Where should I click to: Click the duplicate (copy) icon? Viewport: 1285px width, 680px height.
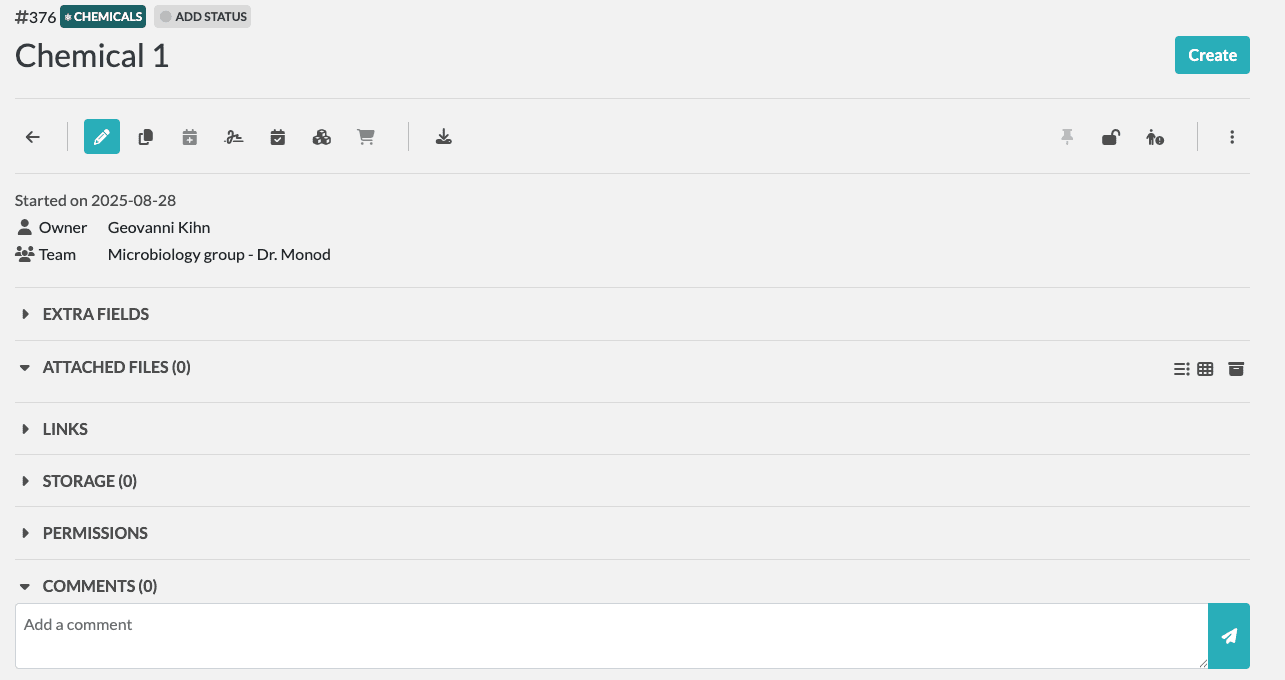[x=146, y=137]
